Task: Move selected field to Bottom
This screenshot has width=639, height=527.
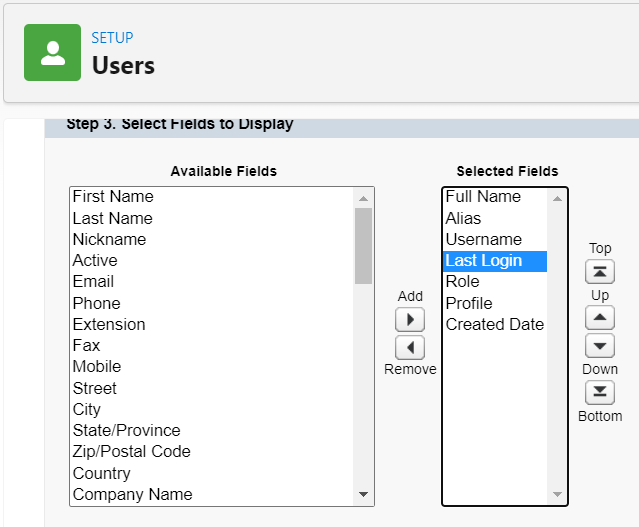Action: tap(600, 392)
